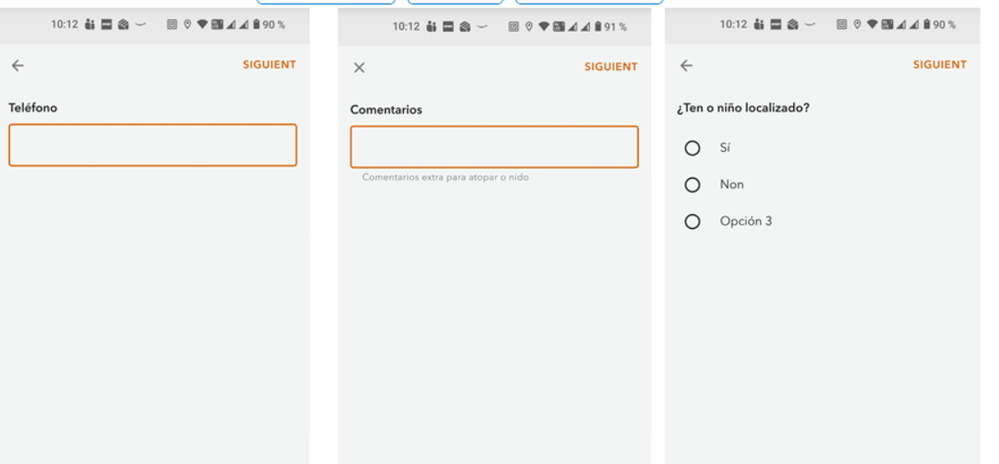
Task: Tap the Comentarios extra para atopar o niño hint
Action: [x=445, y=177]
